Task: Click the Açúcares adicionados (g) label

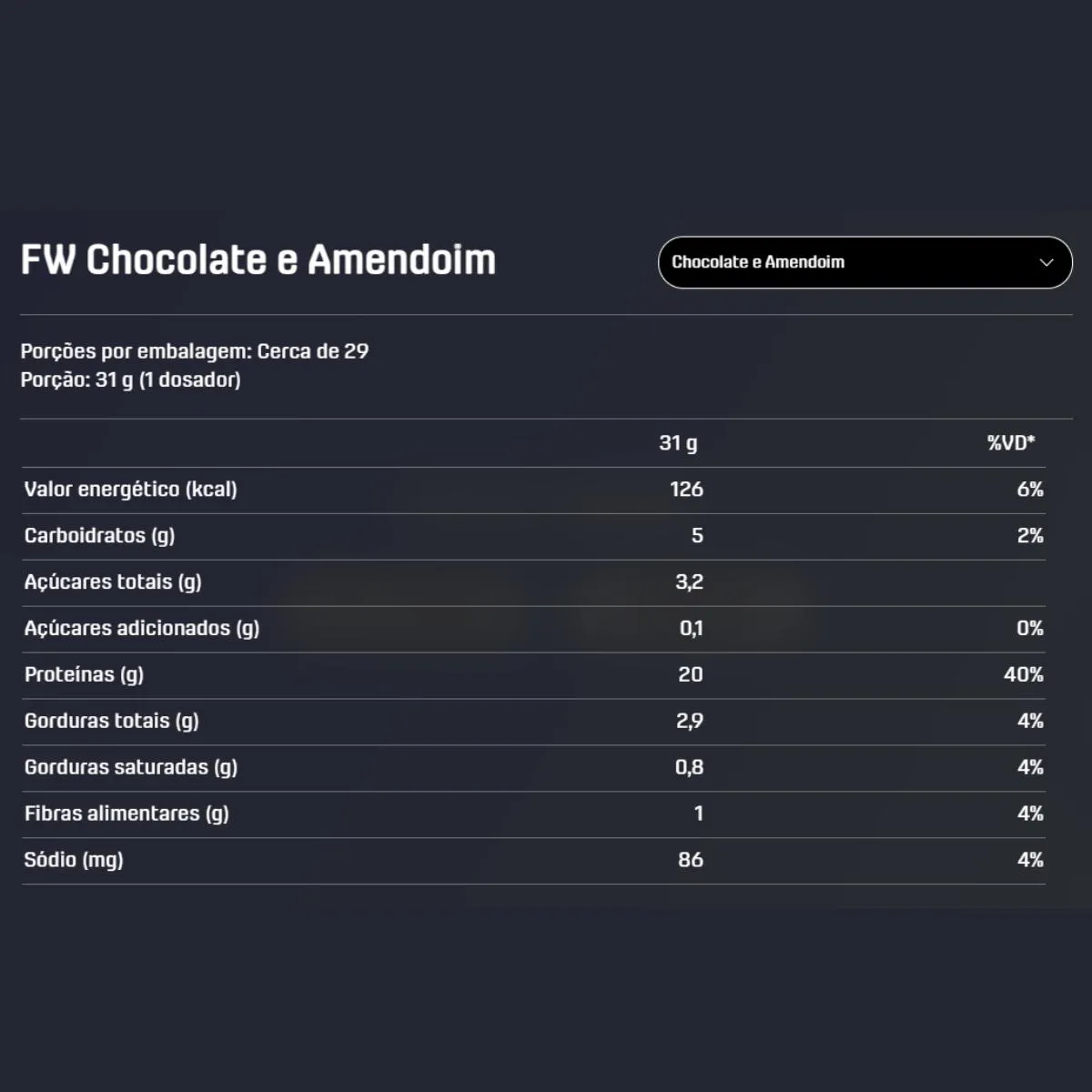Action: click(x=142, y=629)
